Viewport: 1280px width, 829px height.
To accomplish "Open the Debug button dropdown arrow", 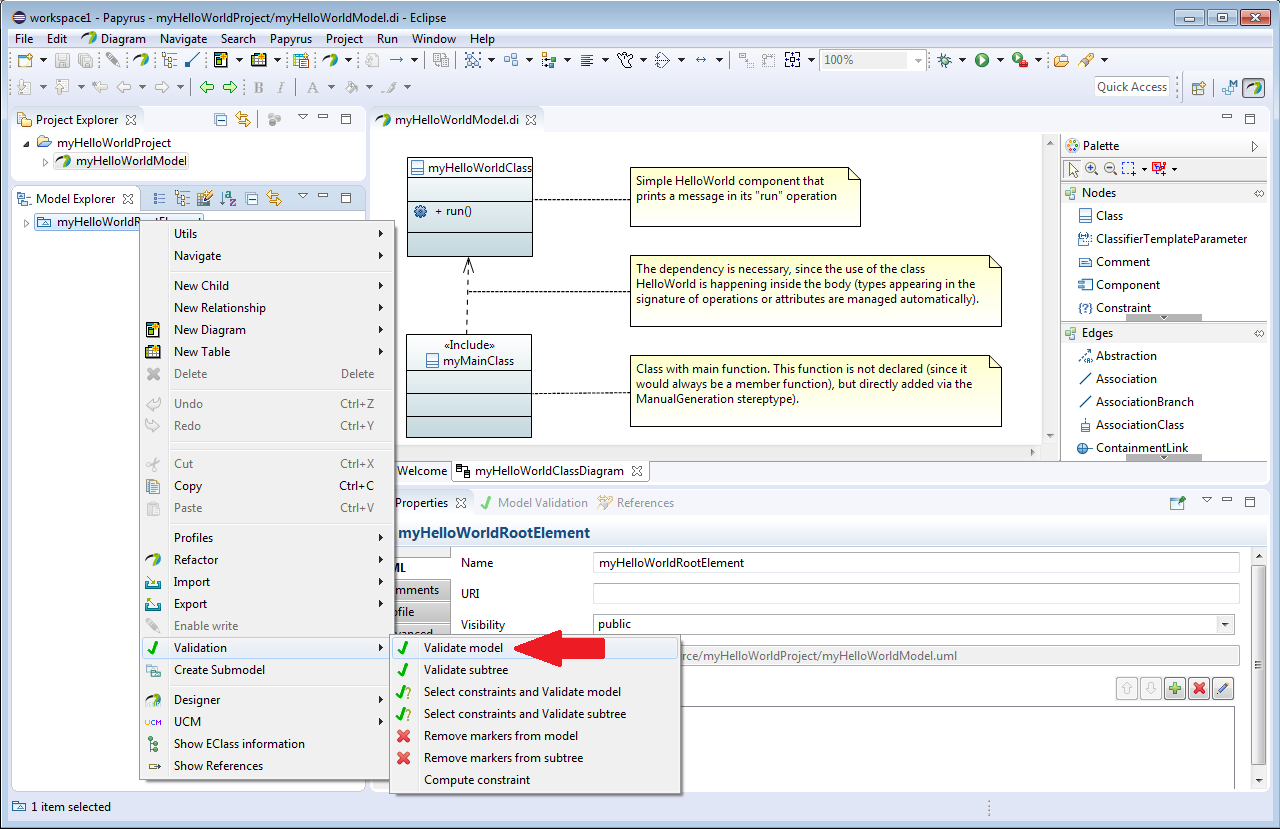I will point(962,61).
